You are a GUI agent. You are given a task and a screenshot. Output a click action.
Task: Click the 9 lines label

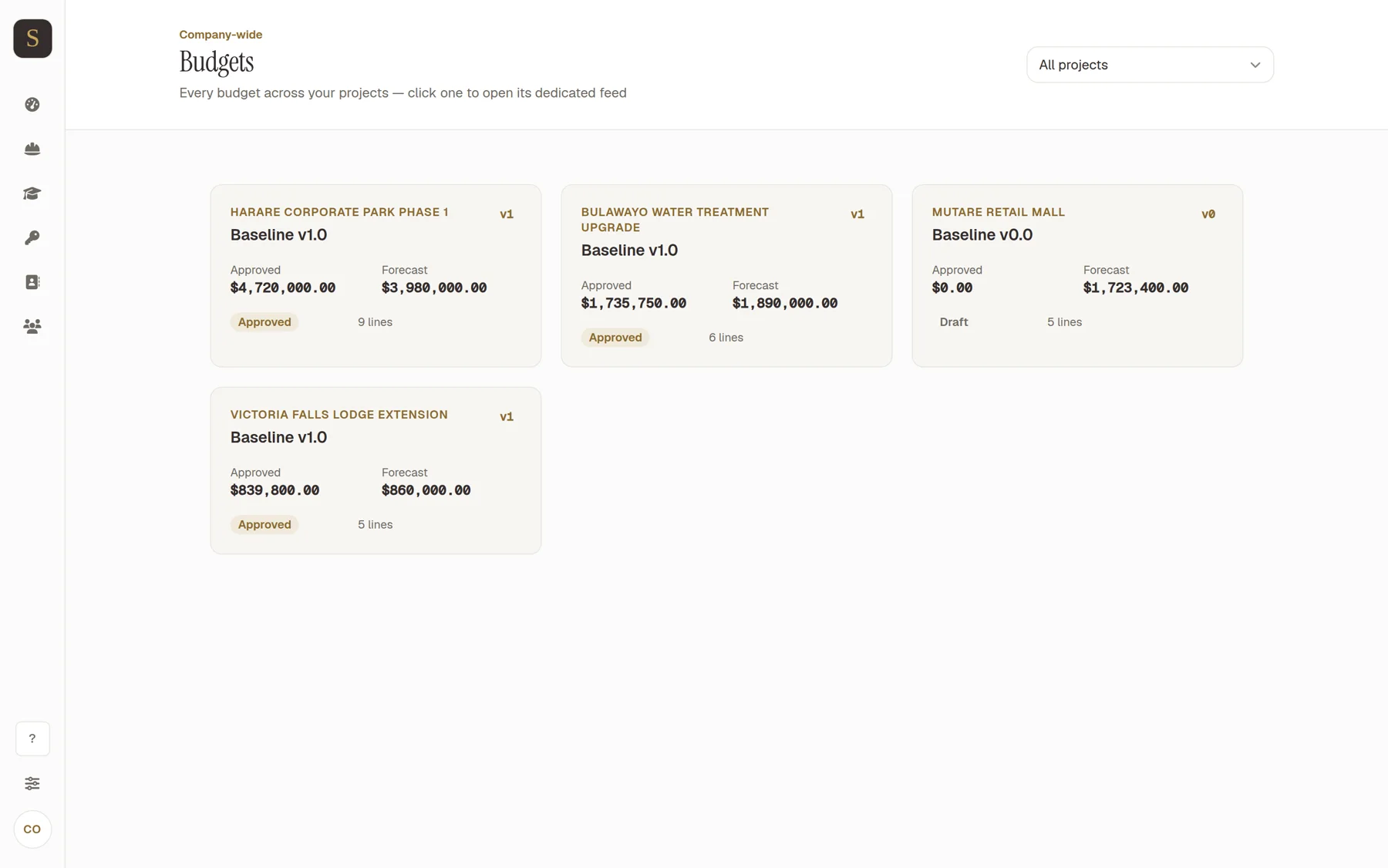375,322
